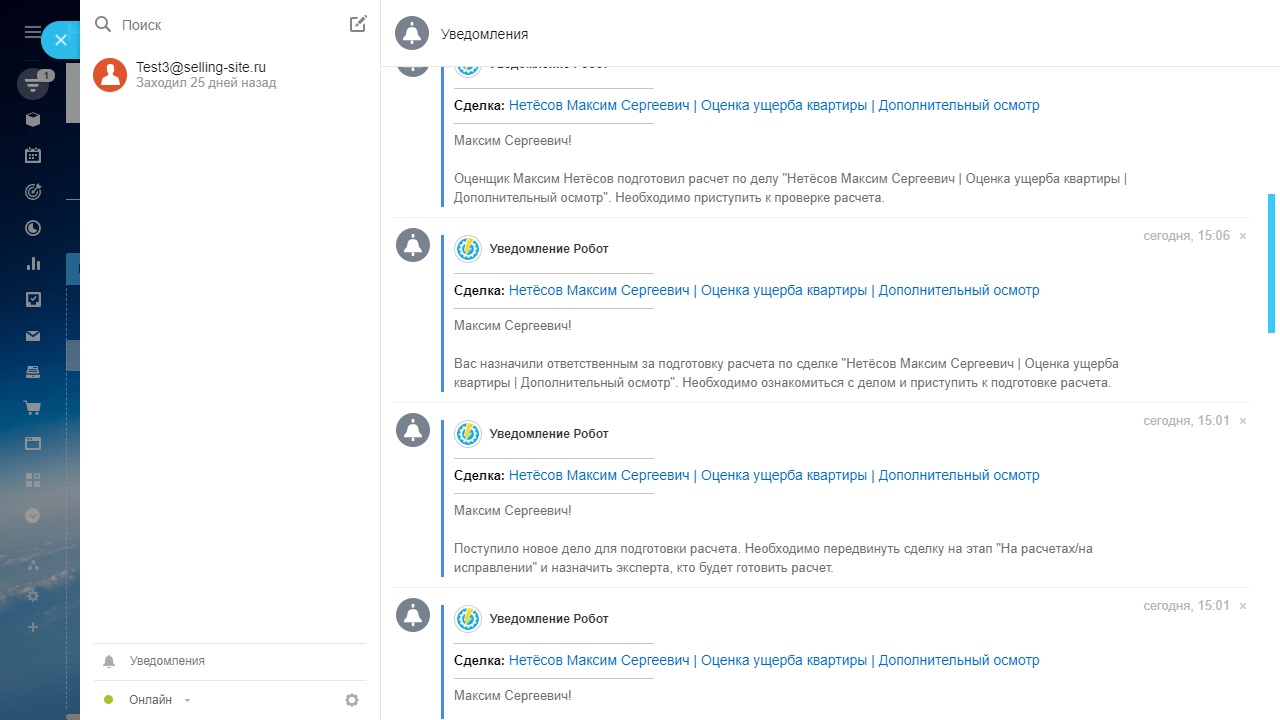The height and width of the screenshot is (720, 1280).
Task: Click the calendar icon in left sidebar
Action: coord(33,155)
